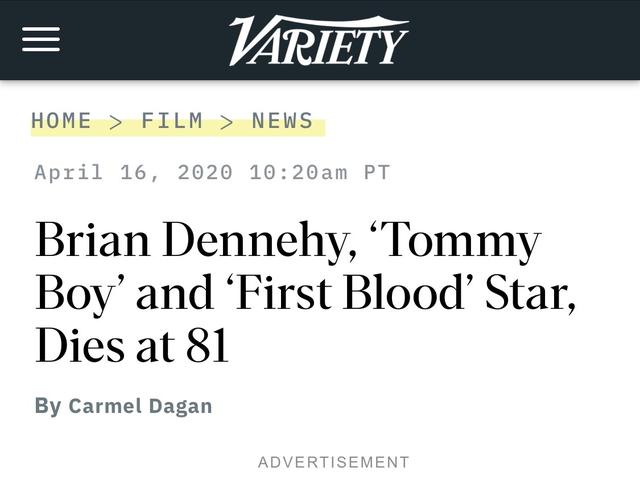
Task: Open the hamburger navigation menu
Action: click(x=41, y=39)
